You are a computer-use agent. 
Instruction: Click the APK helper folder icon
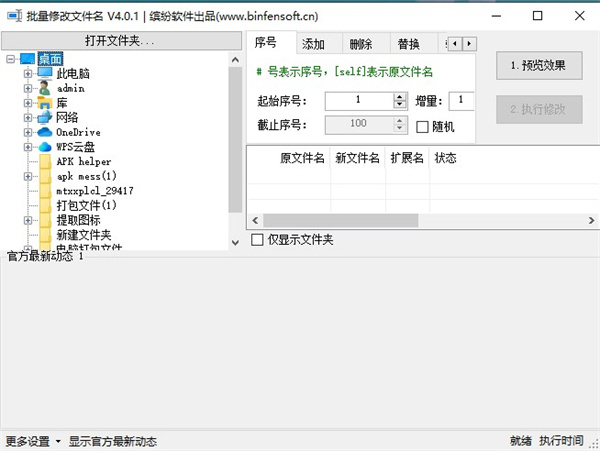[45, 161]
